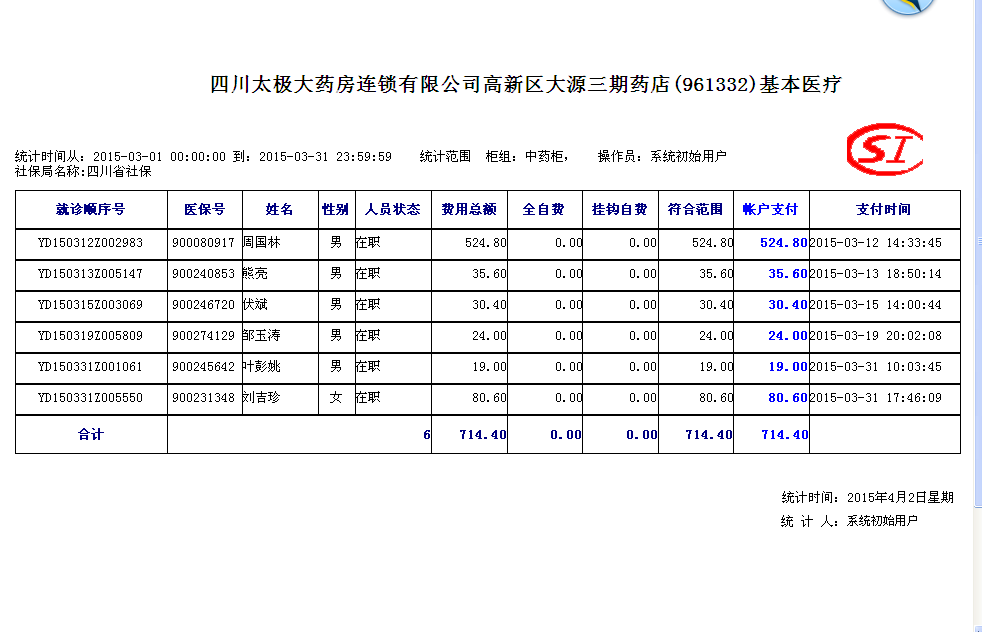Select record YD150319Z005809
The image size is (982, 632).
coord(90,336)
